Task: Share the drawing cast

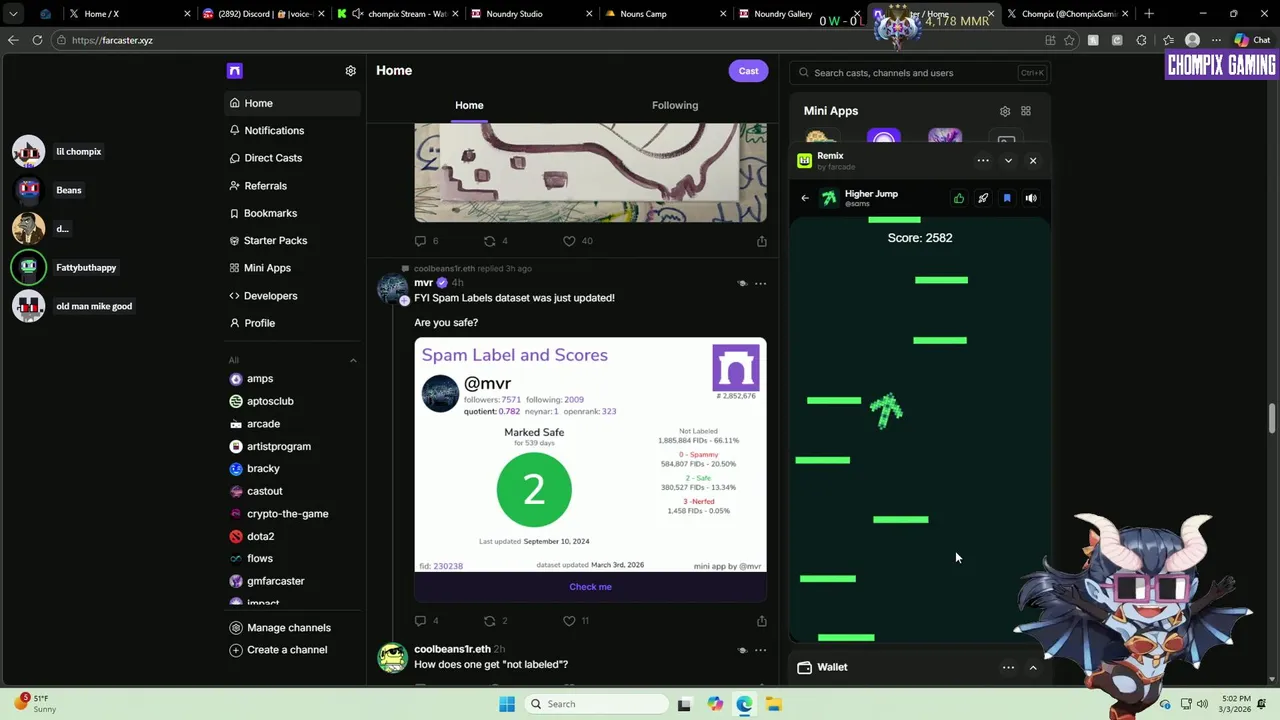Action: pos(762,241)
